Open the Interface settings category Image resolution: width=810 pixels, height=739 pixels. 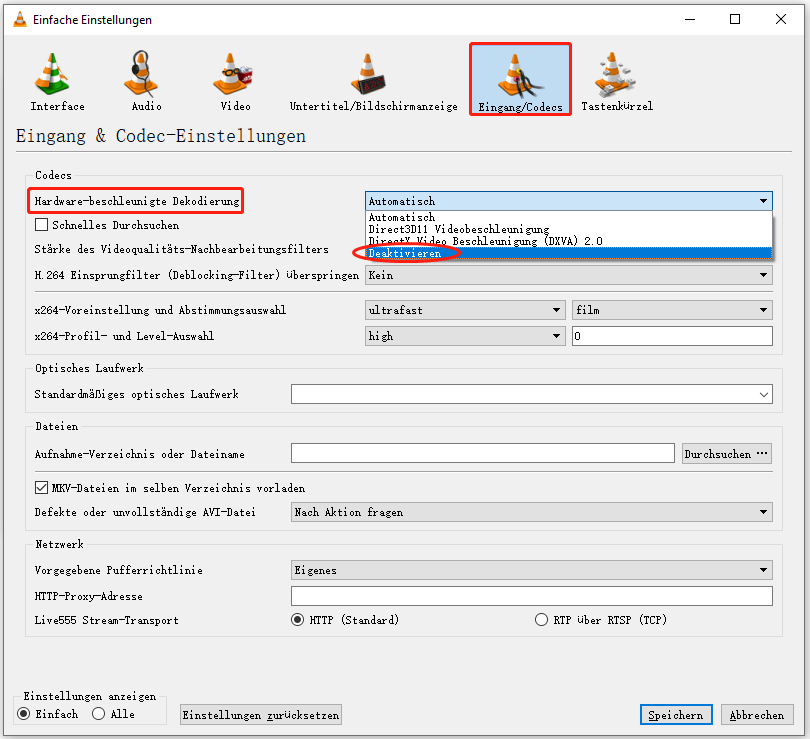(x=56, y=82)
